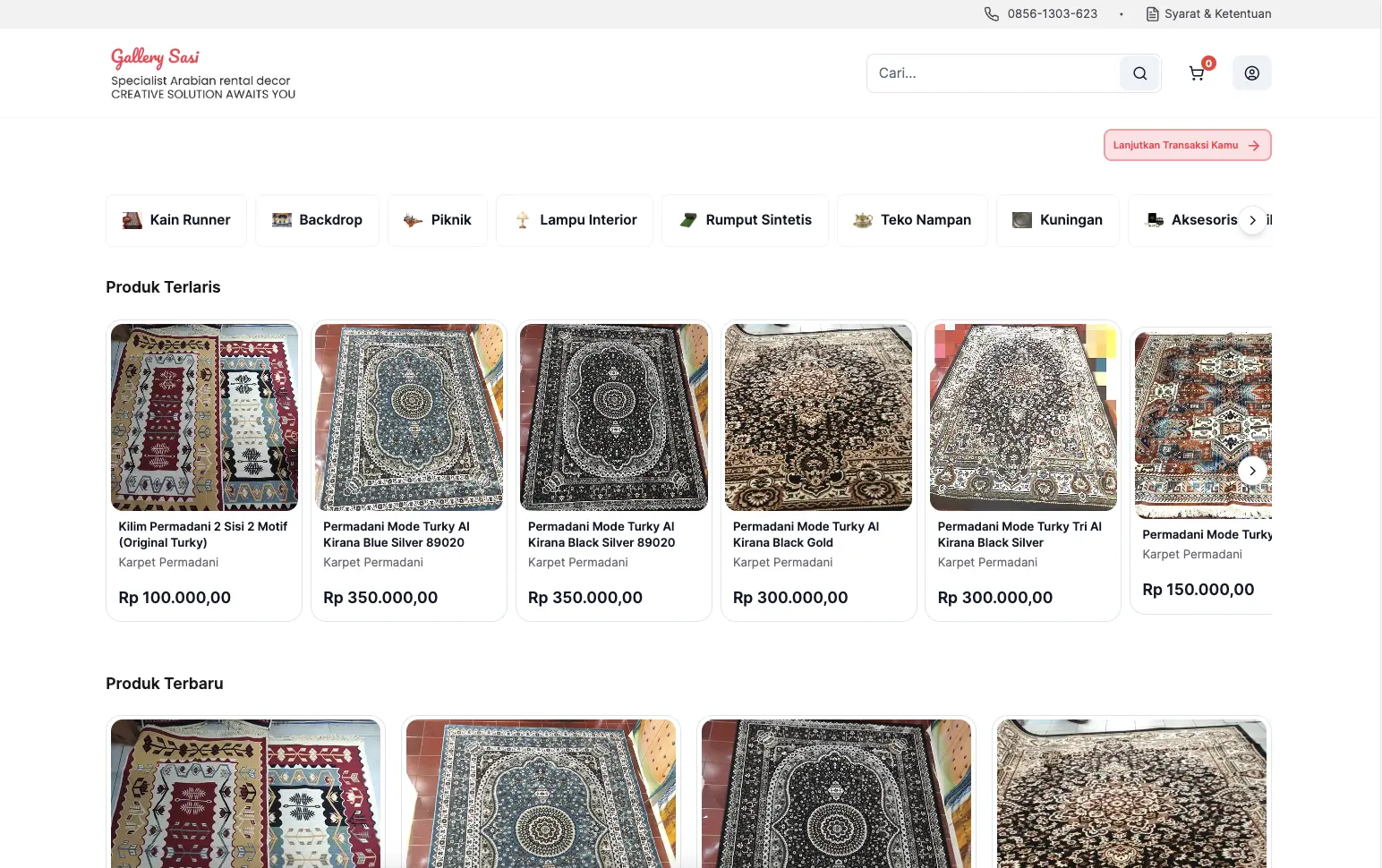Show next Produk Terlaris items via chevron
1382x868 pixels.
click(1252, 471)
